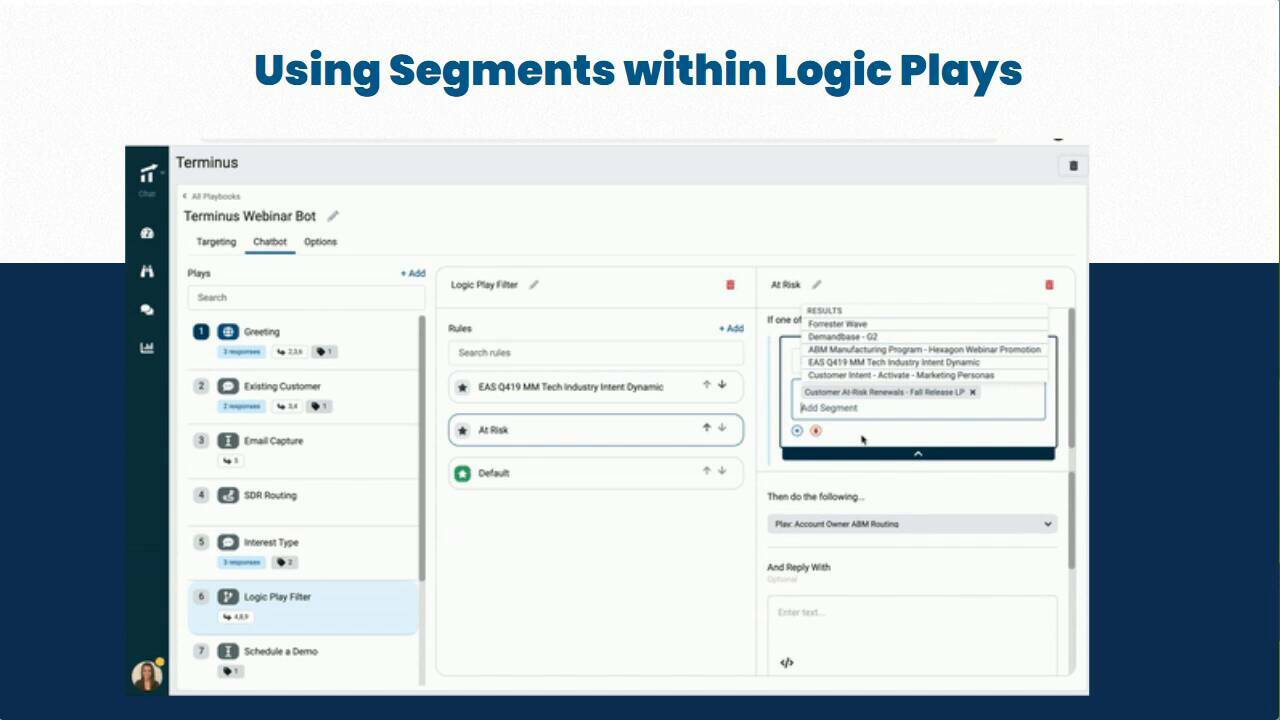The width and height of the screenshot is (1280, 720).
Task: Collapse the condition panel with the chevron bar
Action: [x=917, y=452]
